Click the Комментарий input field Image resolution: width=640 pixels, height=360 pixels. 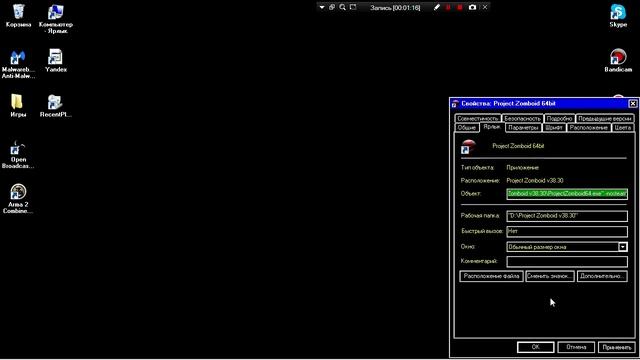pos(567,261)
